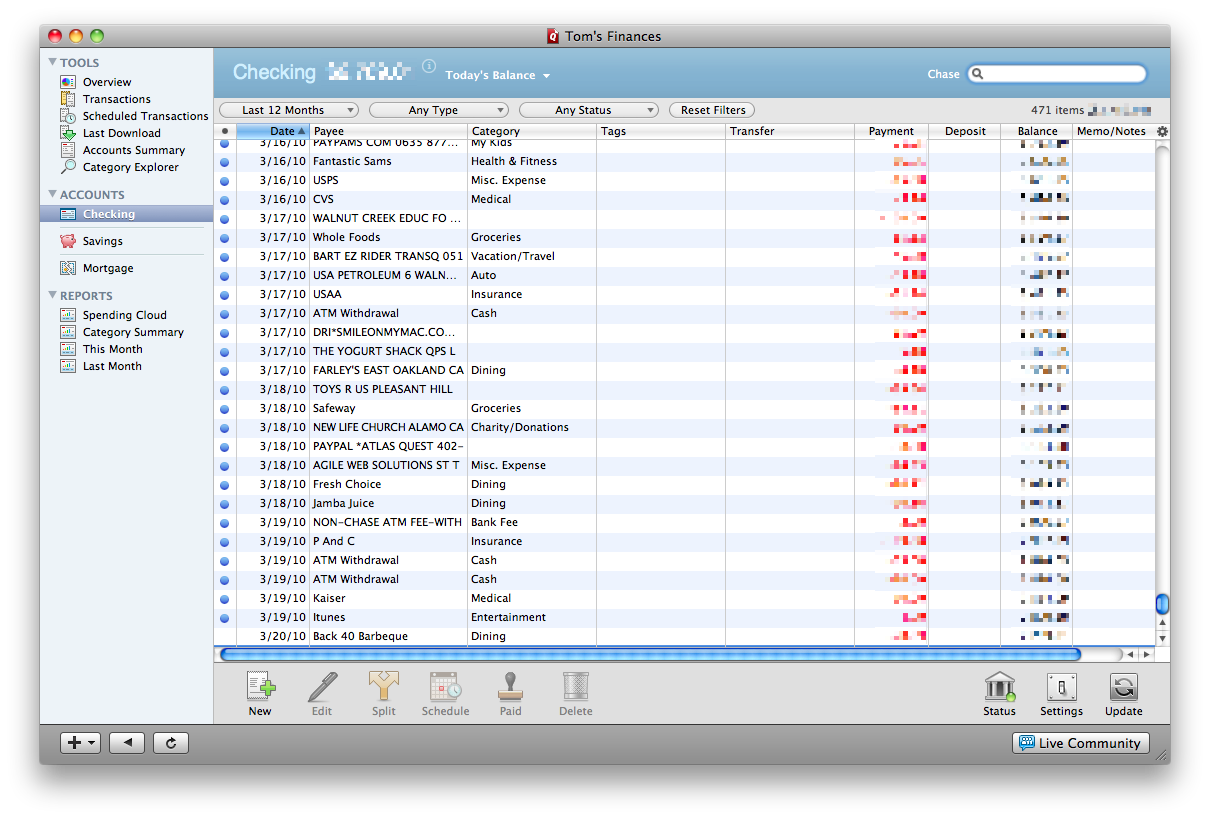Open the account Status bank icon
This screenshot has width=1210, height=819.
coord(999,687)
